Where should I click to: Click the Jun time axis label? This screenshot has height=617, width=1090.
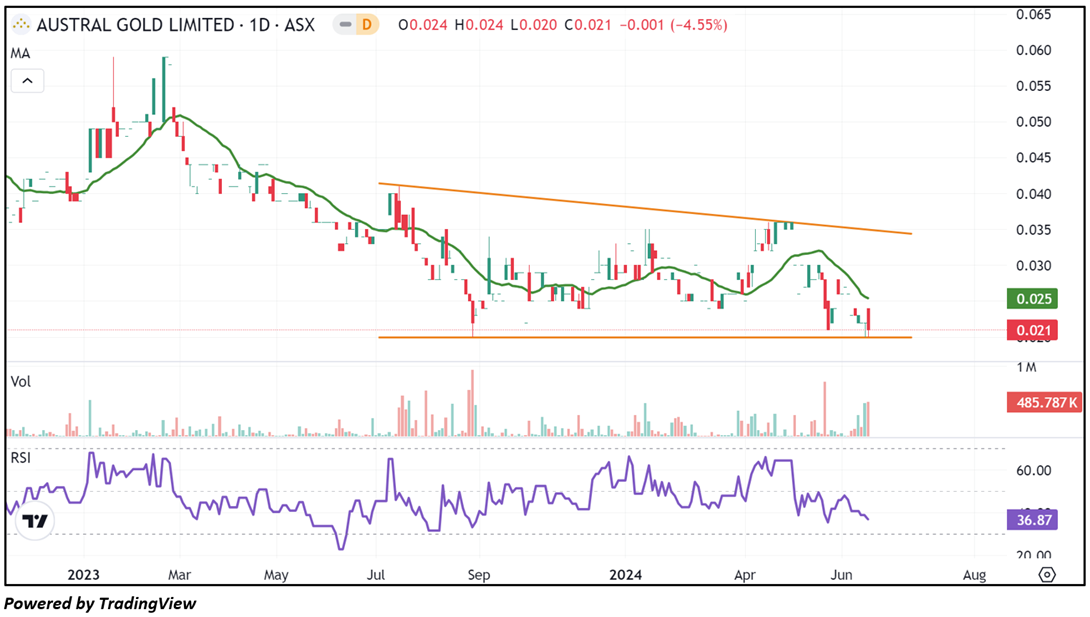(841, 575)
